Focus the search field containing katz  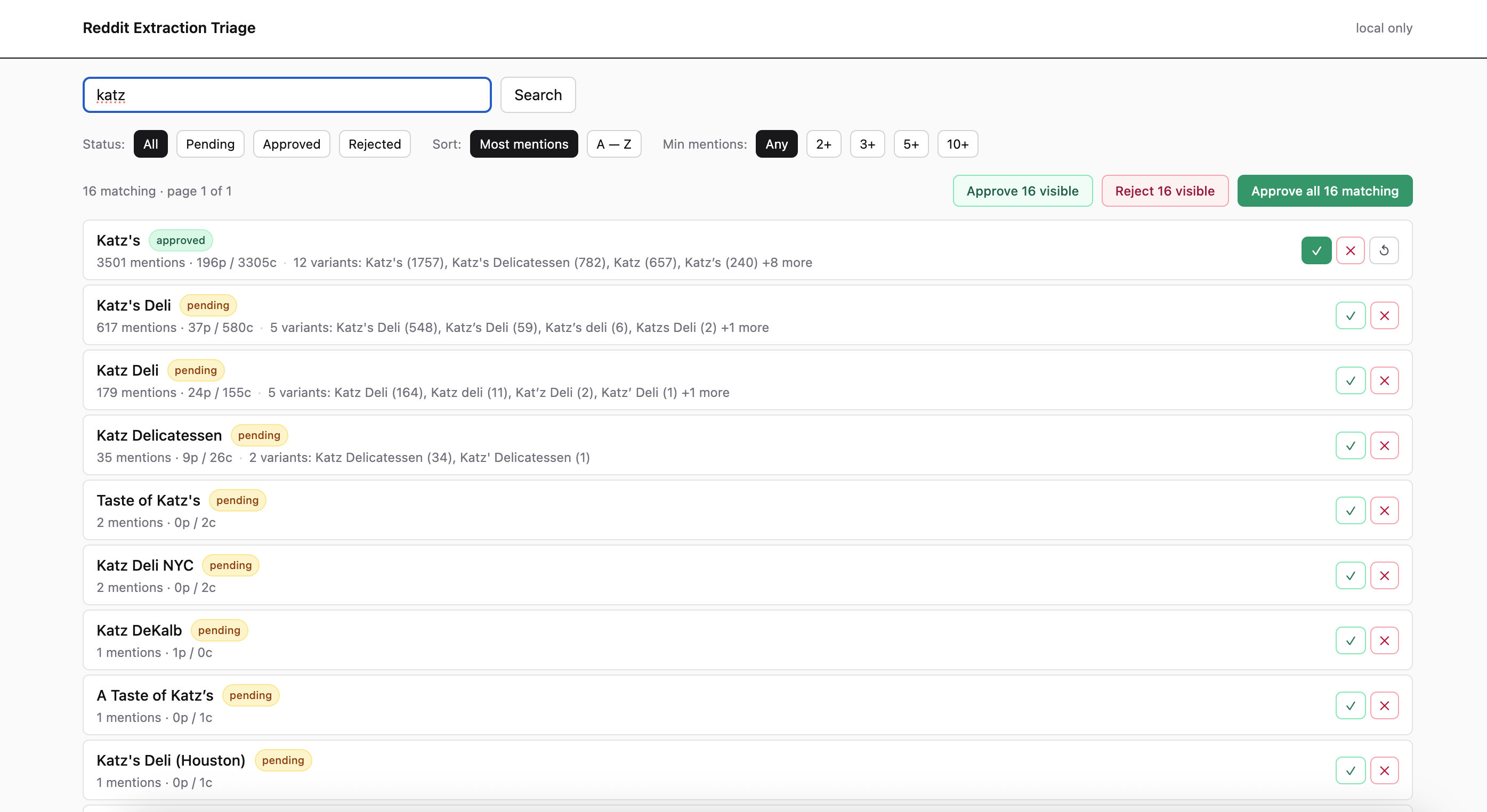click(287, 95)
